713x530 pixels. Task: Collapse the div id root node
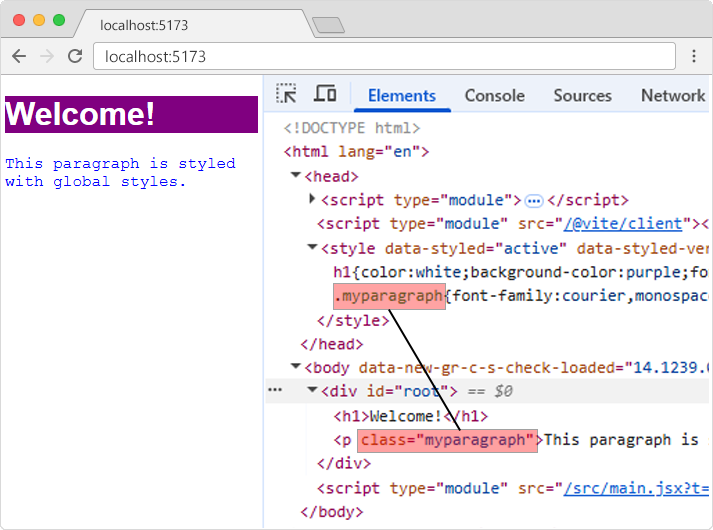[312, 391]
